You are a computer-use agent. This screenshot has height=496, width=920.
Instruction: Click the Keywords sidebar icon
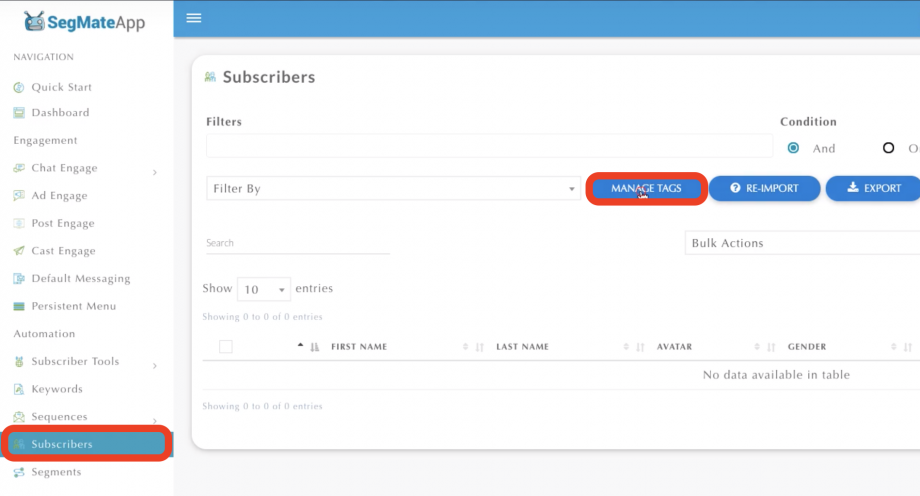click(19, 389)
